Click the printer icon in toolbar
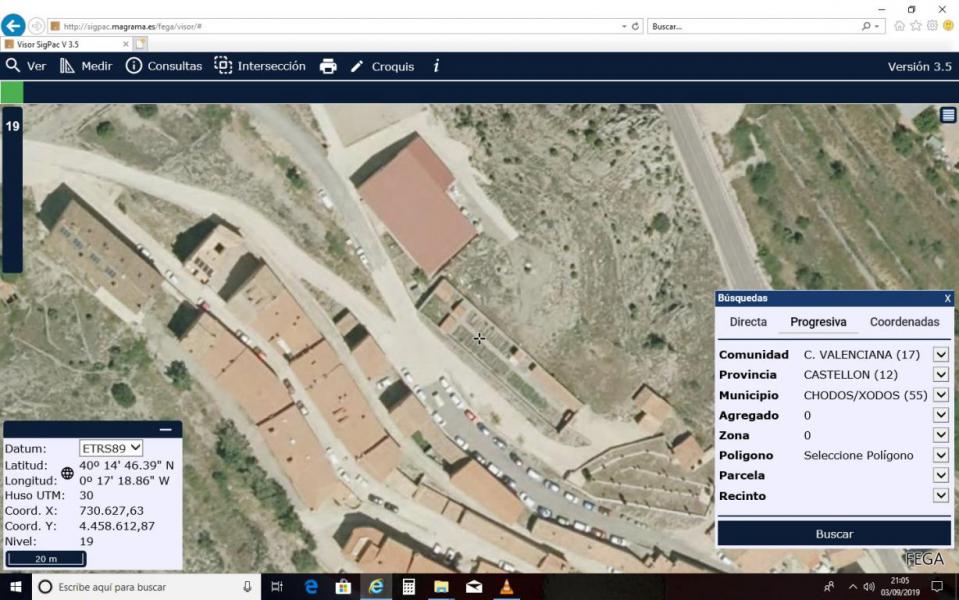This screenshot has height=600, width=959. coord(328,66)
